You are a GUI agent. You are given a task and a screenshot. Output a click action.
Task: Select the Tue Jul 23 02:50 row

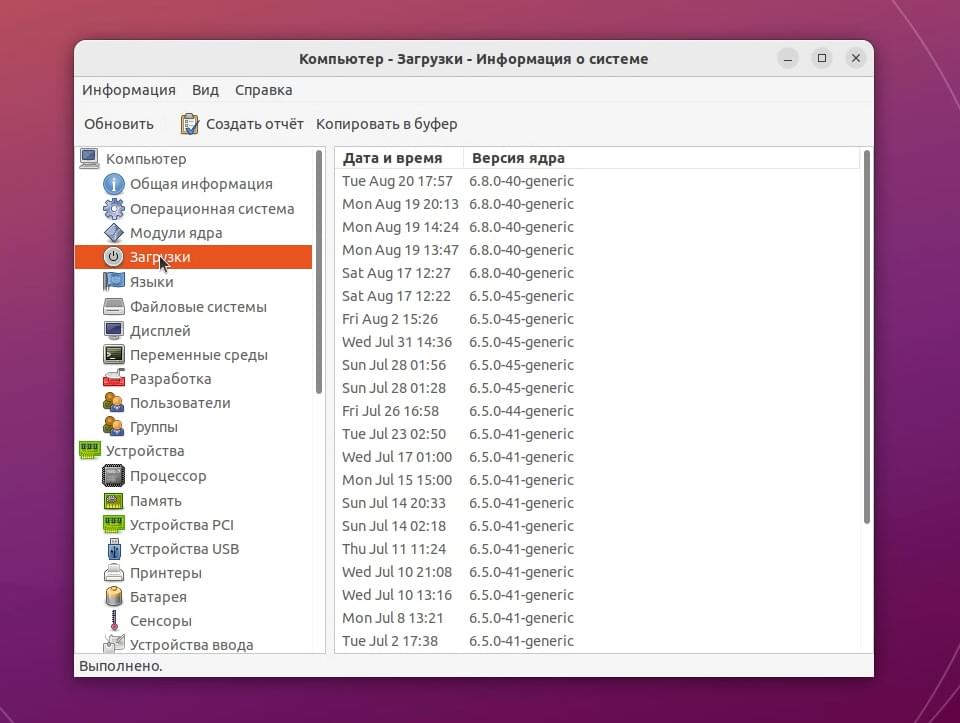click(x=597, y=434)
